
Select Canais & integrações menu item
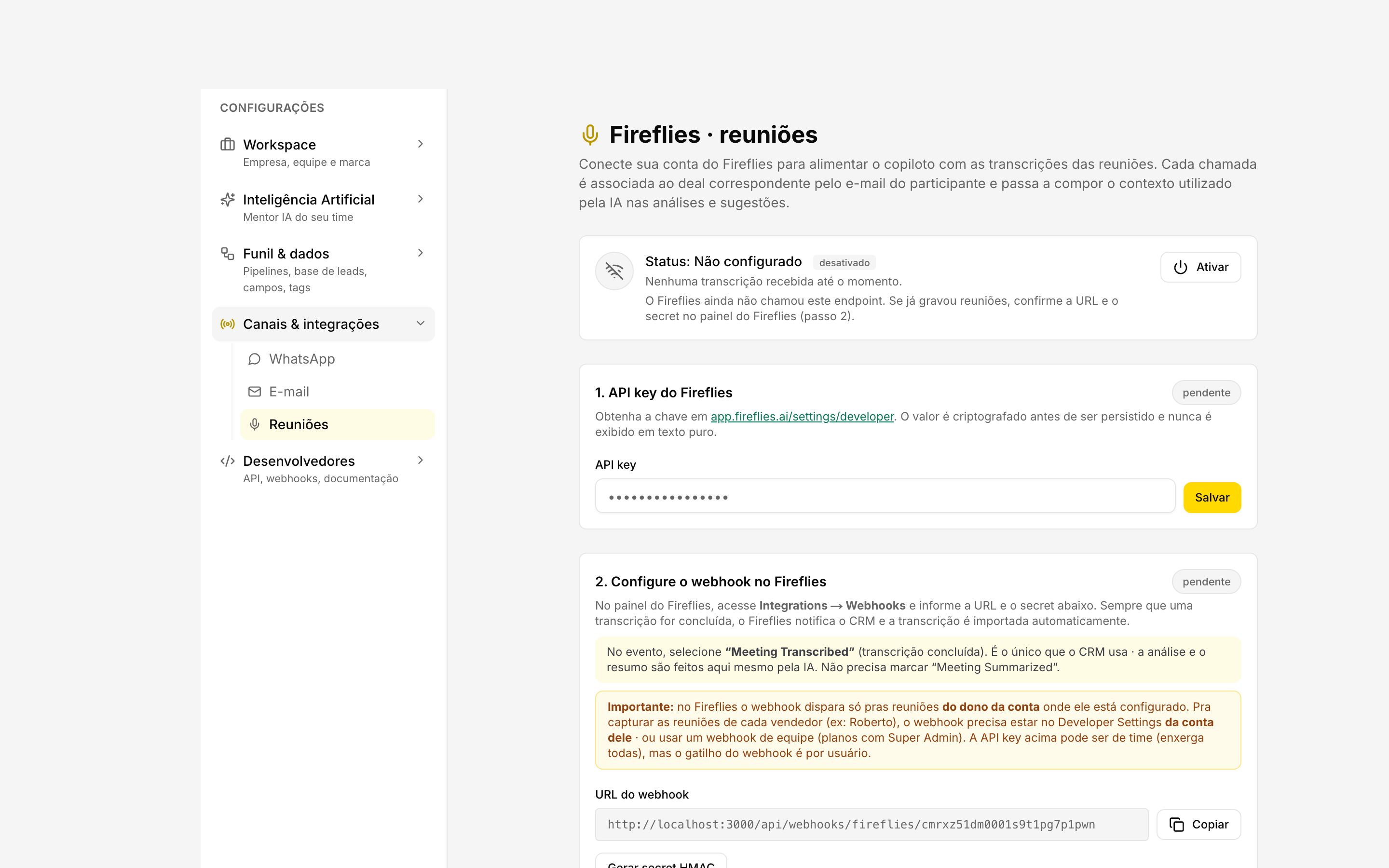pyautogui.click(x=324, y=324)
